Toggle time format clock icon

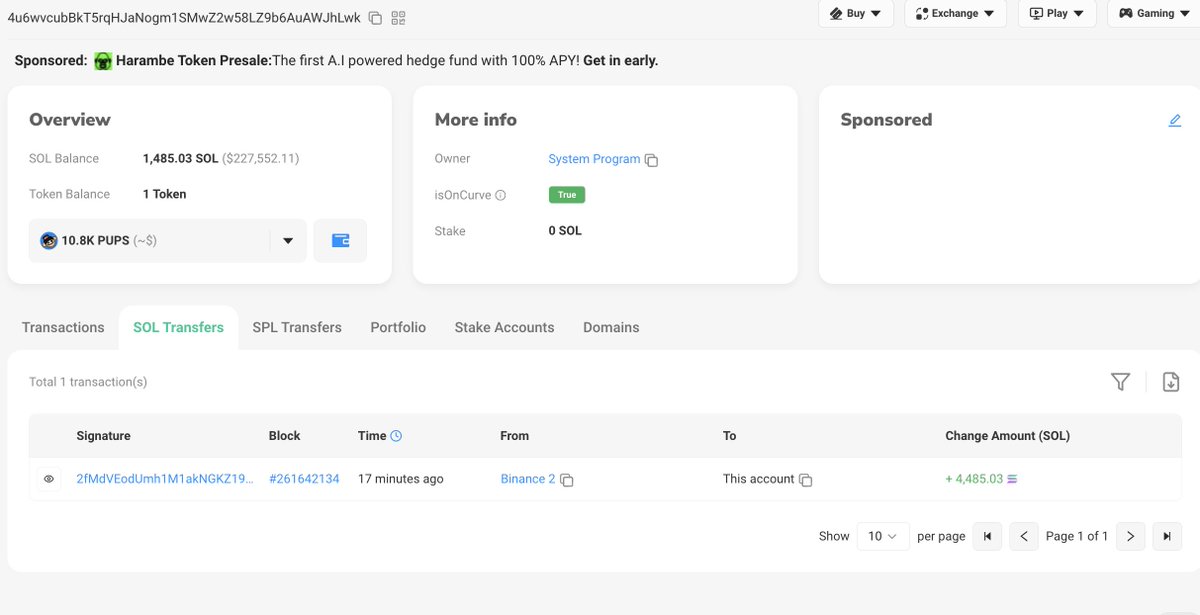coord(396,436)
